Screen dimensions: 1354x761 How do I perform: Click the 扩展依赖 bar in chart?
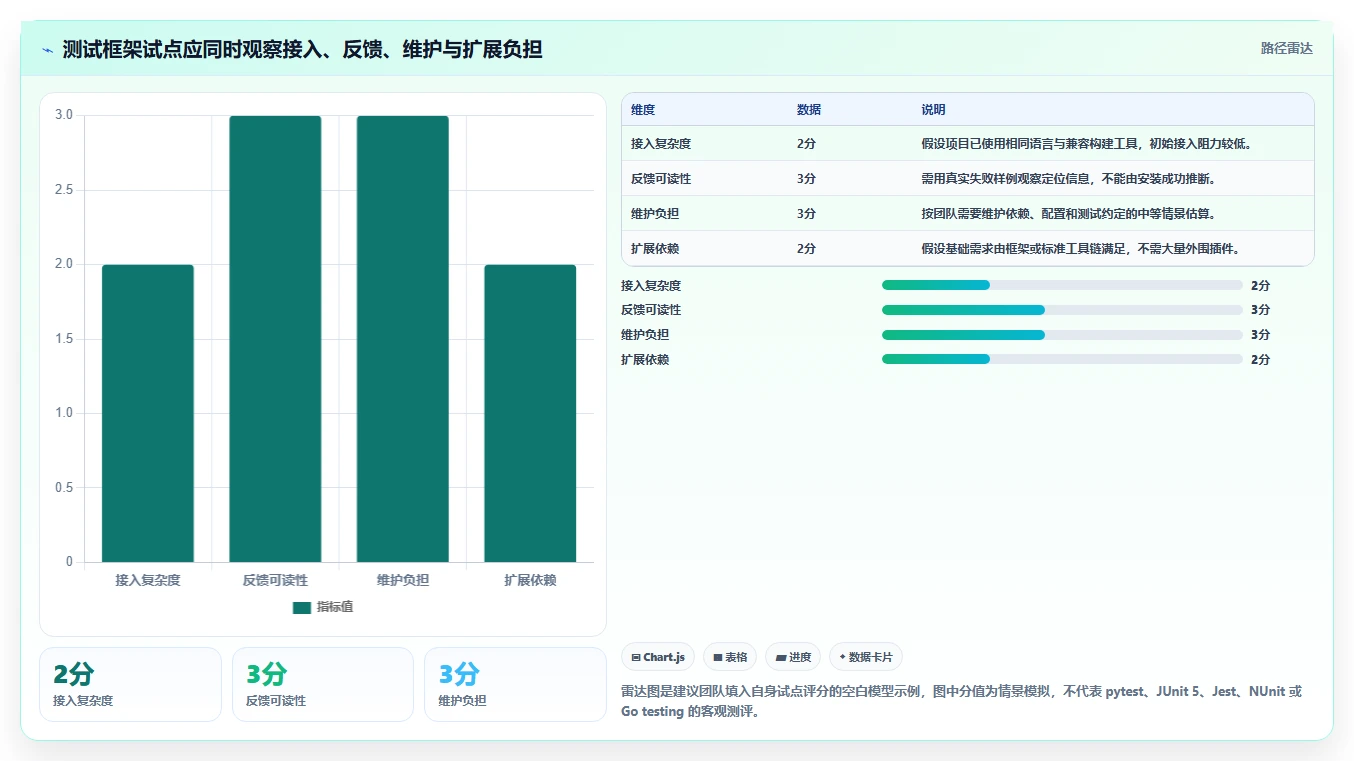coord(530,413)
